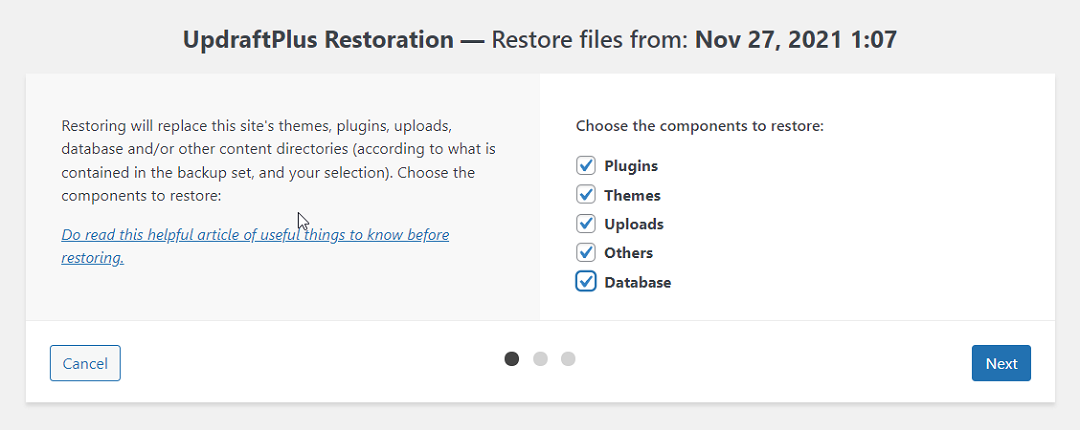Screen dimensions: 1080x430
Task: Disable the Uploads checkbox
Action: tap(586, 224)
